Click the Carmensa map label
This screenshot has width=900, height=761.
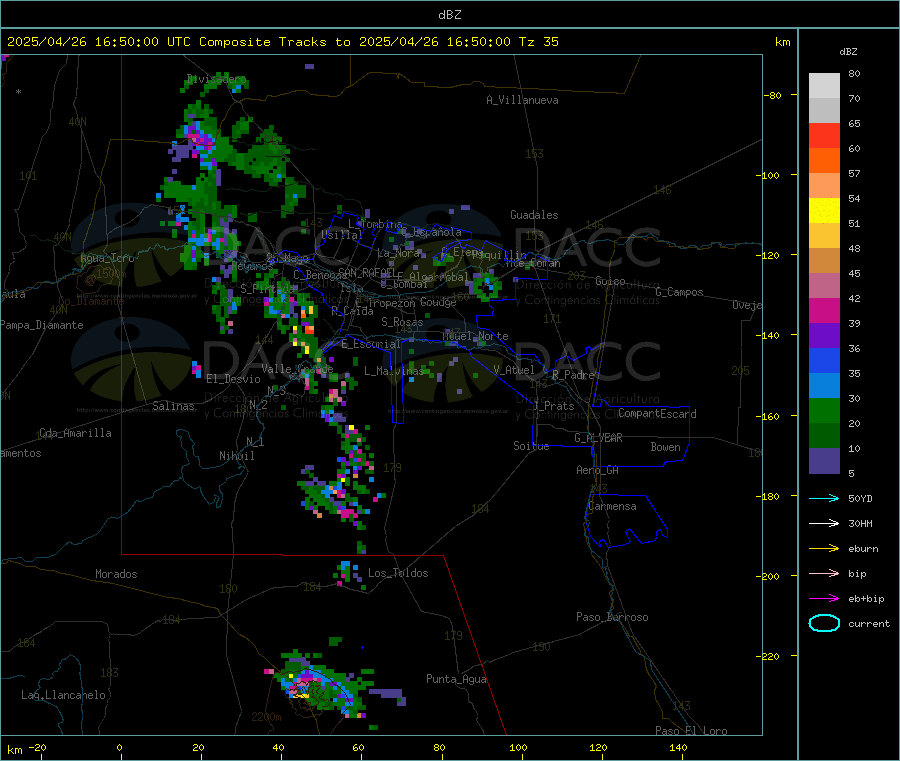tap(612, 506)
